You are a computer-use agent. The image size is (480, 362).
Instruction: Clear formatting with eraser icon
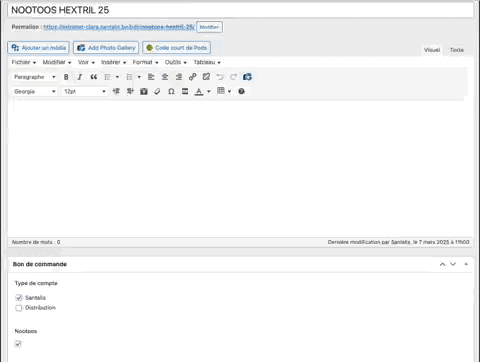[157, 91]
